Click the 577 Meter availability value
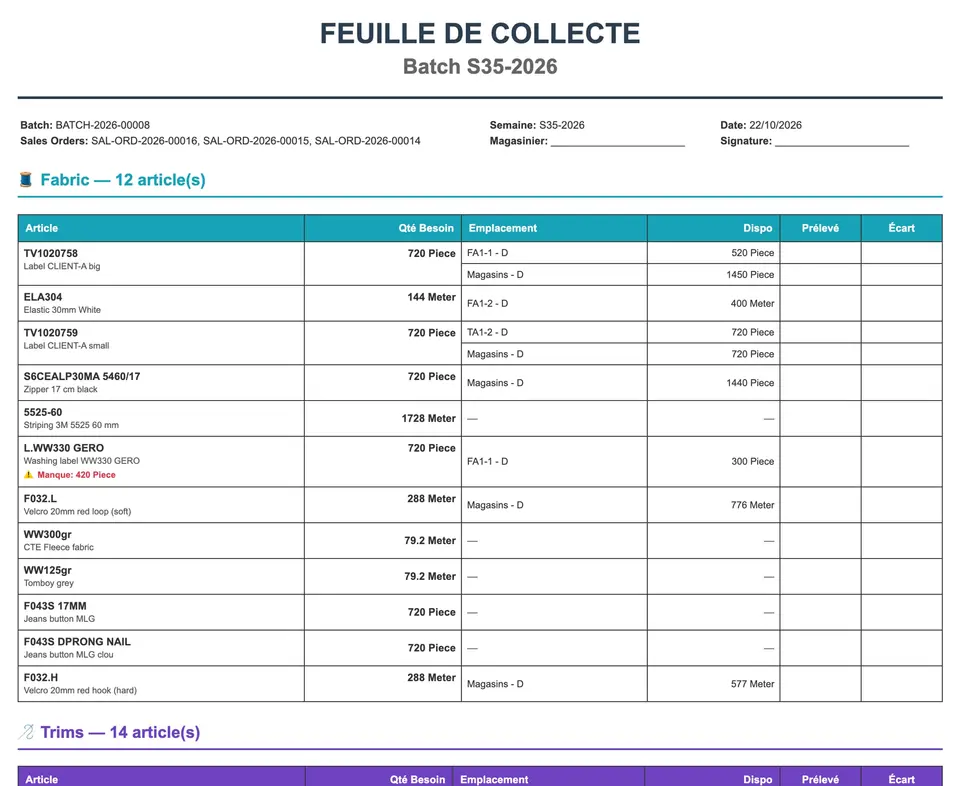The width and height of the screenshot is (960, 786). (x=752, y=684)
